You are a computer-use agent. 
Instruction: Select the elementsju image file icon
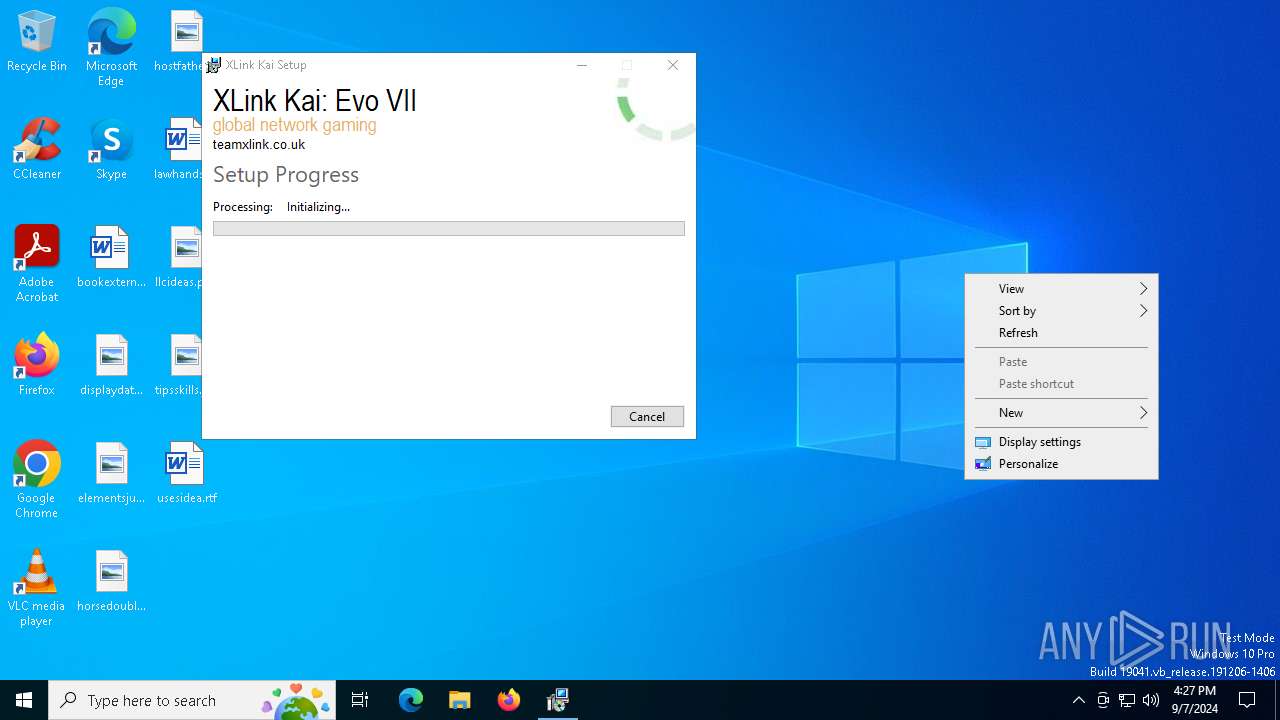(x=111, y=474)
